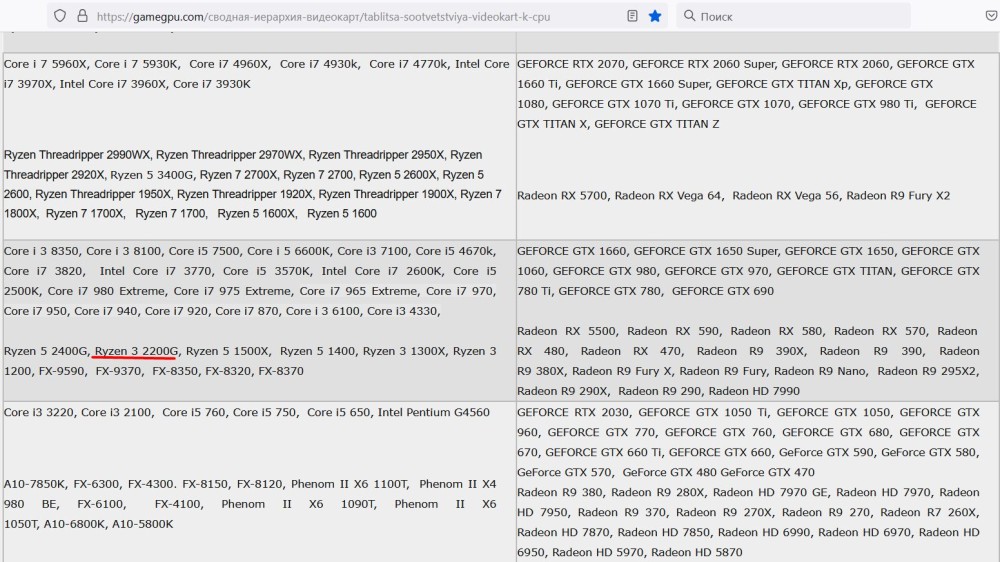Click the blue bookmark star icon
Image resolution: width=1000 pixels, height=562 pixels.
(x=655, y=16)
